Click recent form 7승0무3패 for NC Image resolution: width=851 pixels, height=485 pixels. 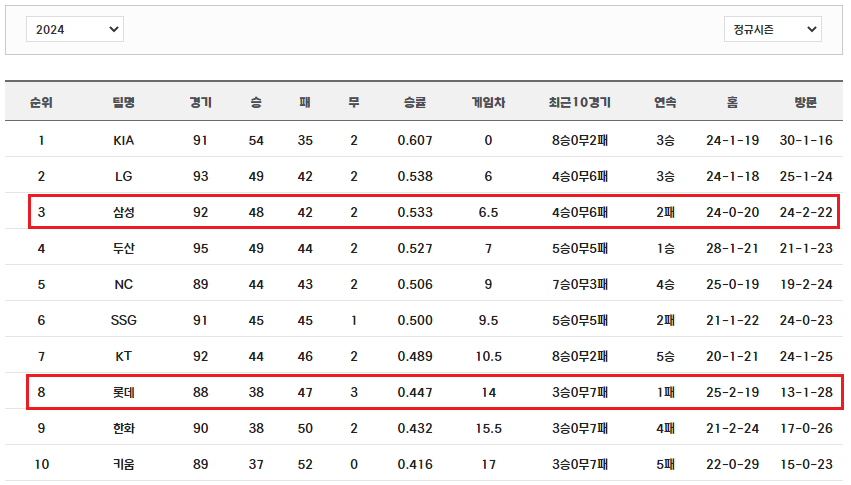(580, 284)
